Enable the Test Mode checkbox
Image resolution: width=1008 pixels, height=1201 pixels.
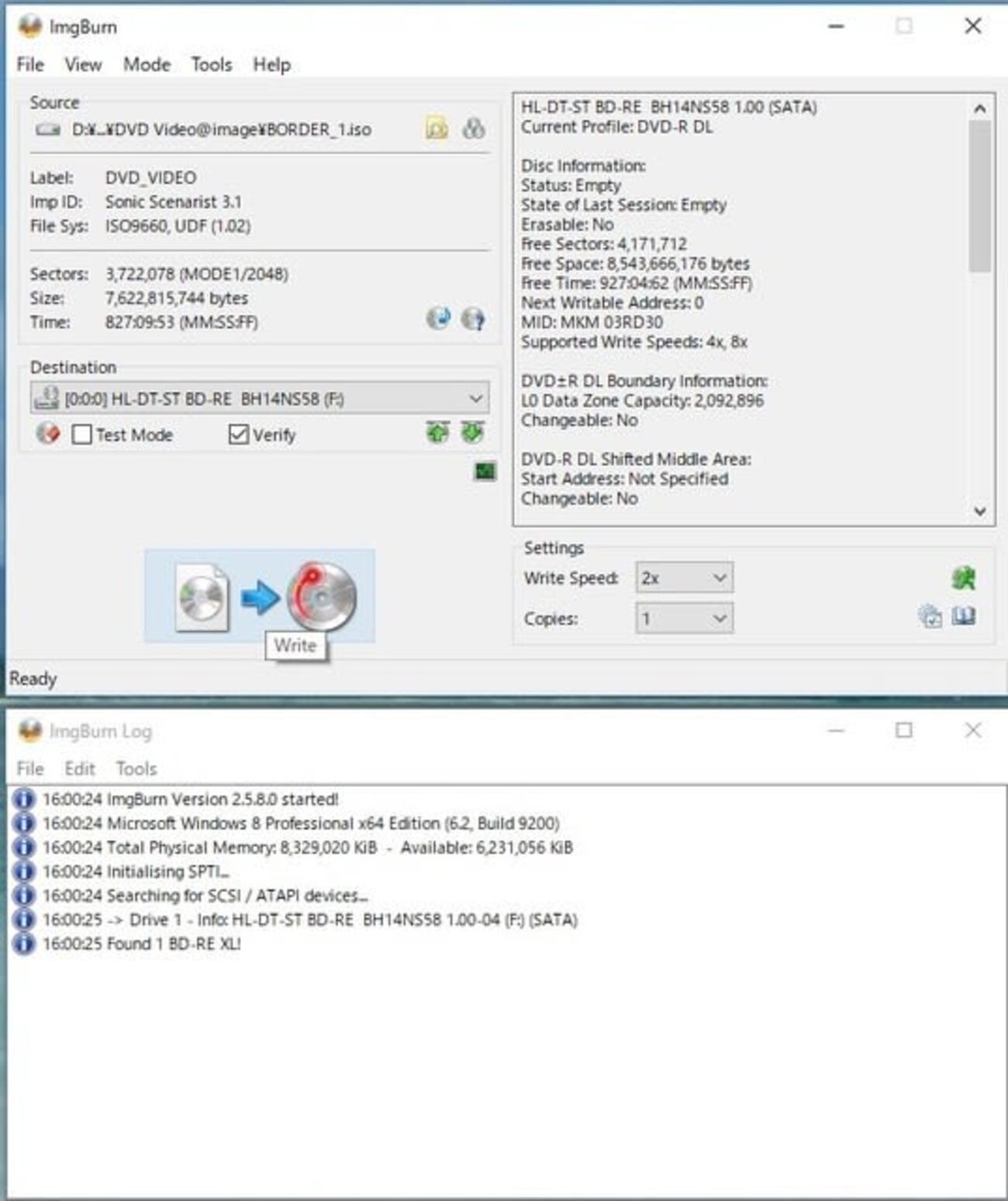pos(81,434)
